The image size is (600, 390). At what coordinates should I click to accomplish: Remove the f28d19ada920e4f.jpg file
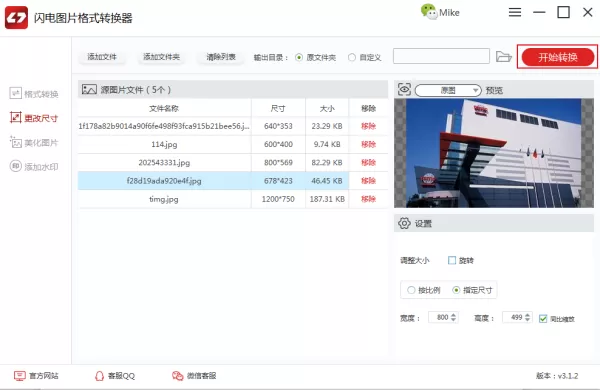[x=368, y=181]
